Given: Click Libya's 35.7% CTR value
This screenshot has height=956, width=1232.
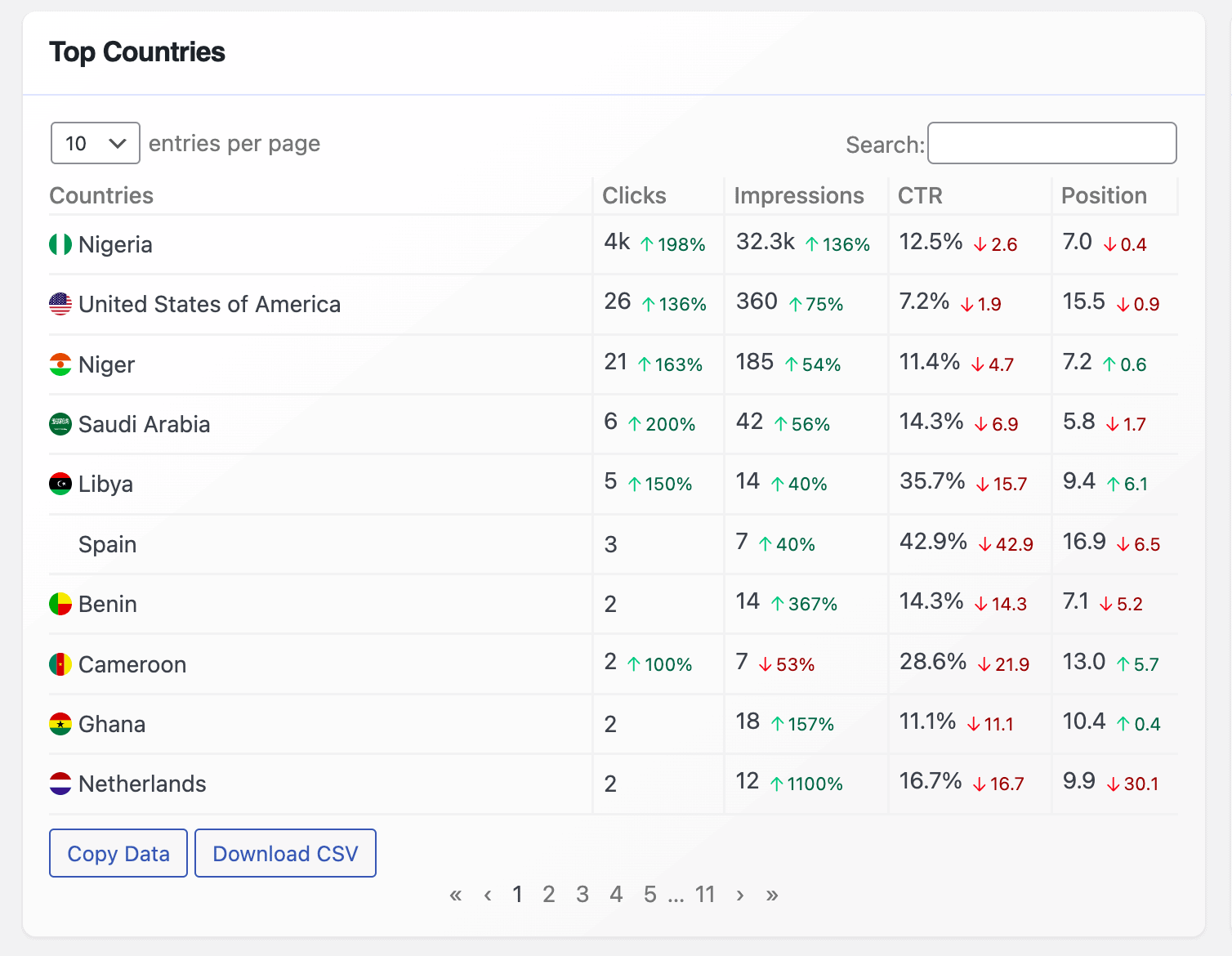Looking at the screenshot, I should point(932,481).
